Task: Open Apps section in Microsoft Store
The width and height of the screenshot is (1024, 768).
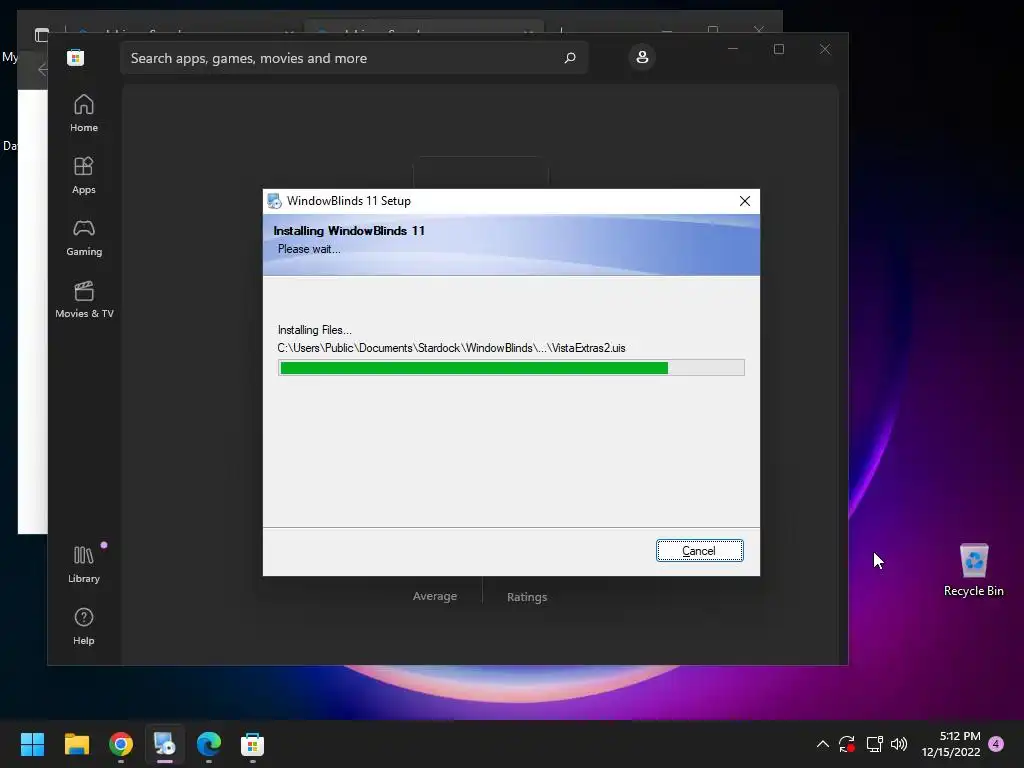Action: 84,175
